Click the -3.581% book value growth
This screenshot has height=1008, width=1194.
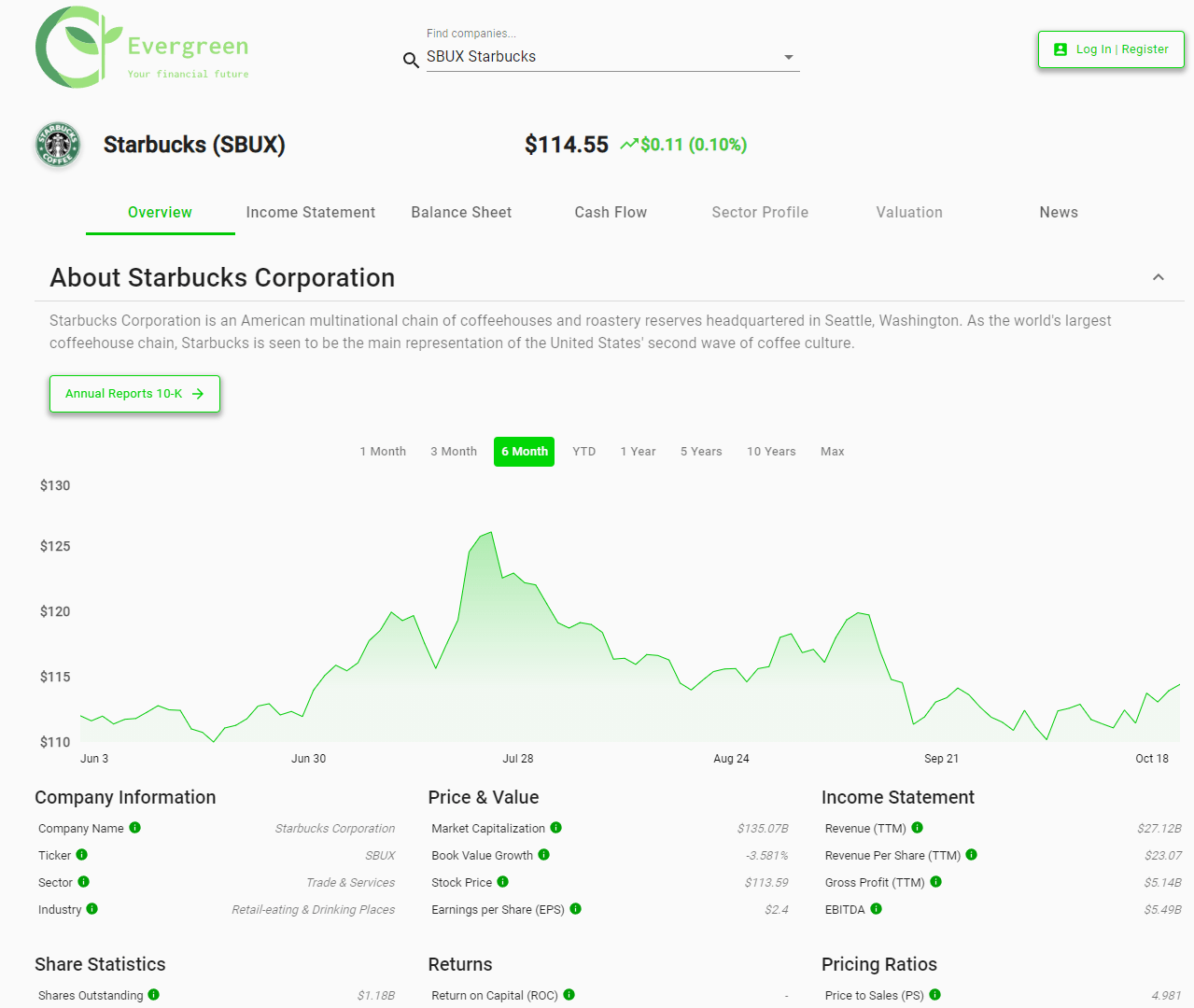pyautogui.click(x=767, y=856)
